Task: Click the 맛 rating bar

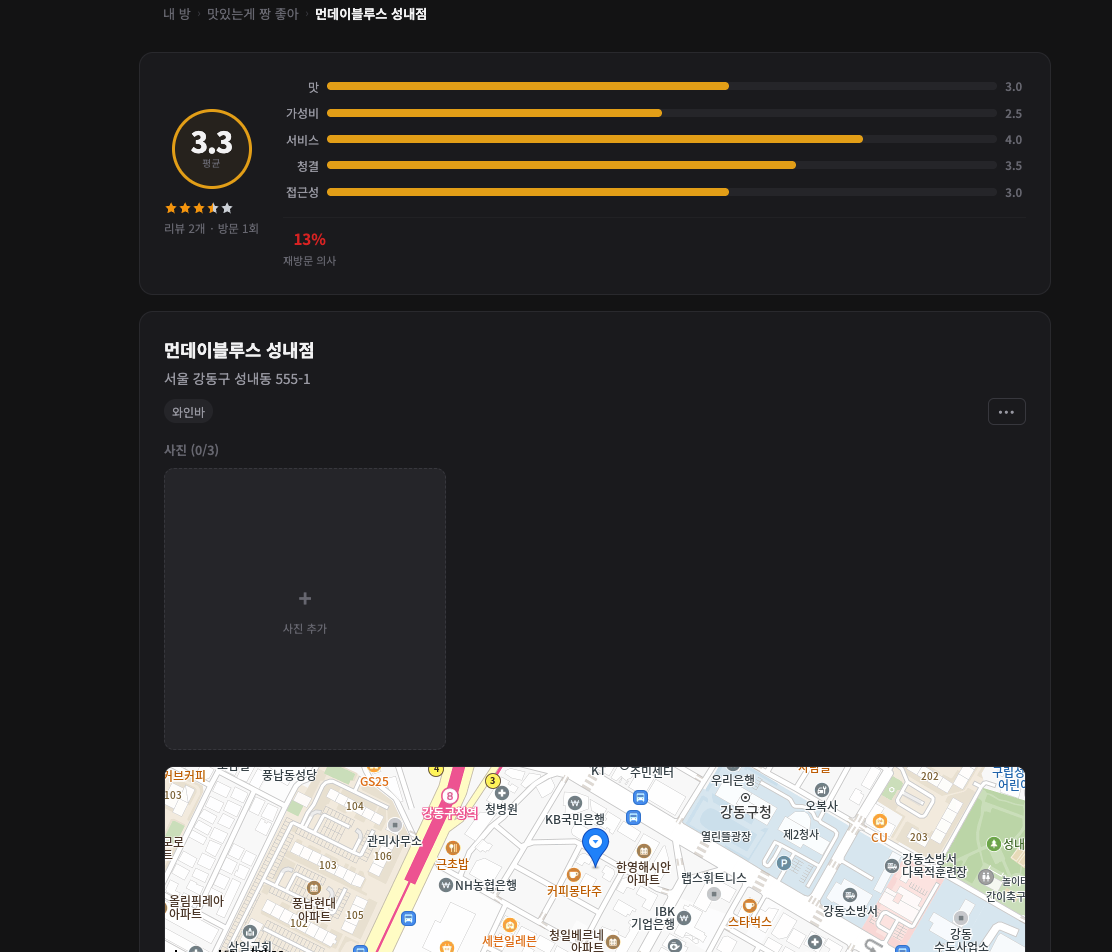Action: tap(662, 87)
